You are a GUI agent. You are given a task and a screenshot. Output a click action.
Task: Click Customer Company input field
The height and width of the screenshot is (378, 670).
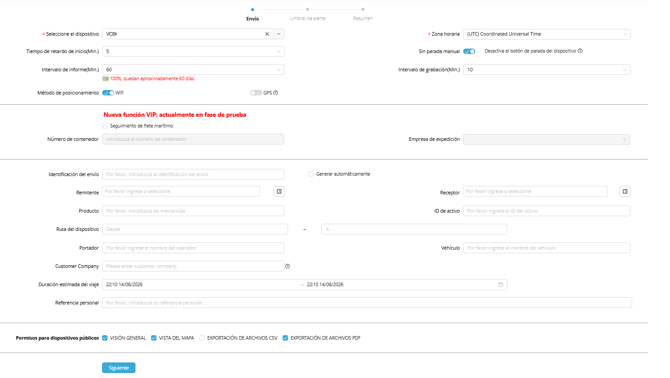(x=193, y=266)
